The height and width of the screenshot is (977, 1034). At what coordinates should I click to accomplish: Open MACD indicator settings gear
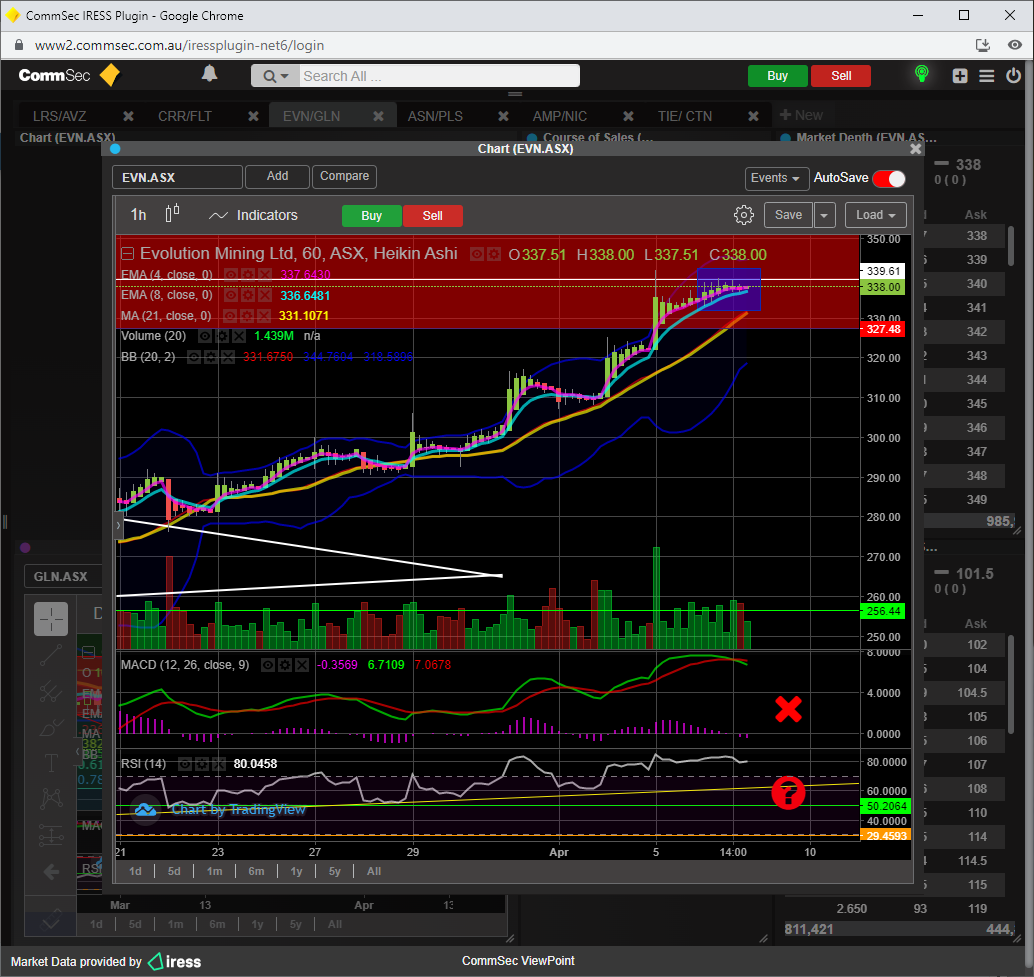click(285, 665)
